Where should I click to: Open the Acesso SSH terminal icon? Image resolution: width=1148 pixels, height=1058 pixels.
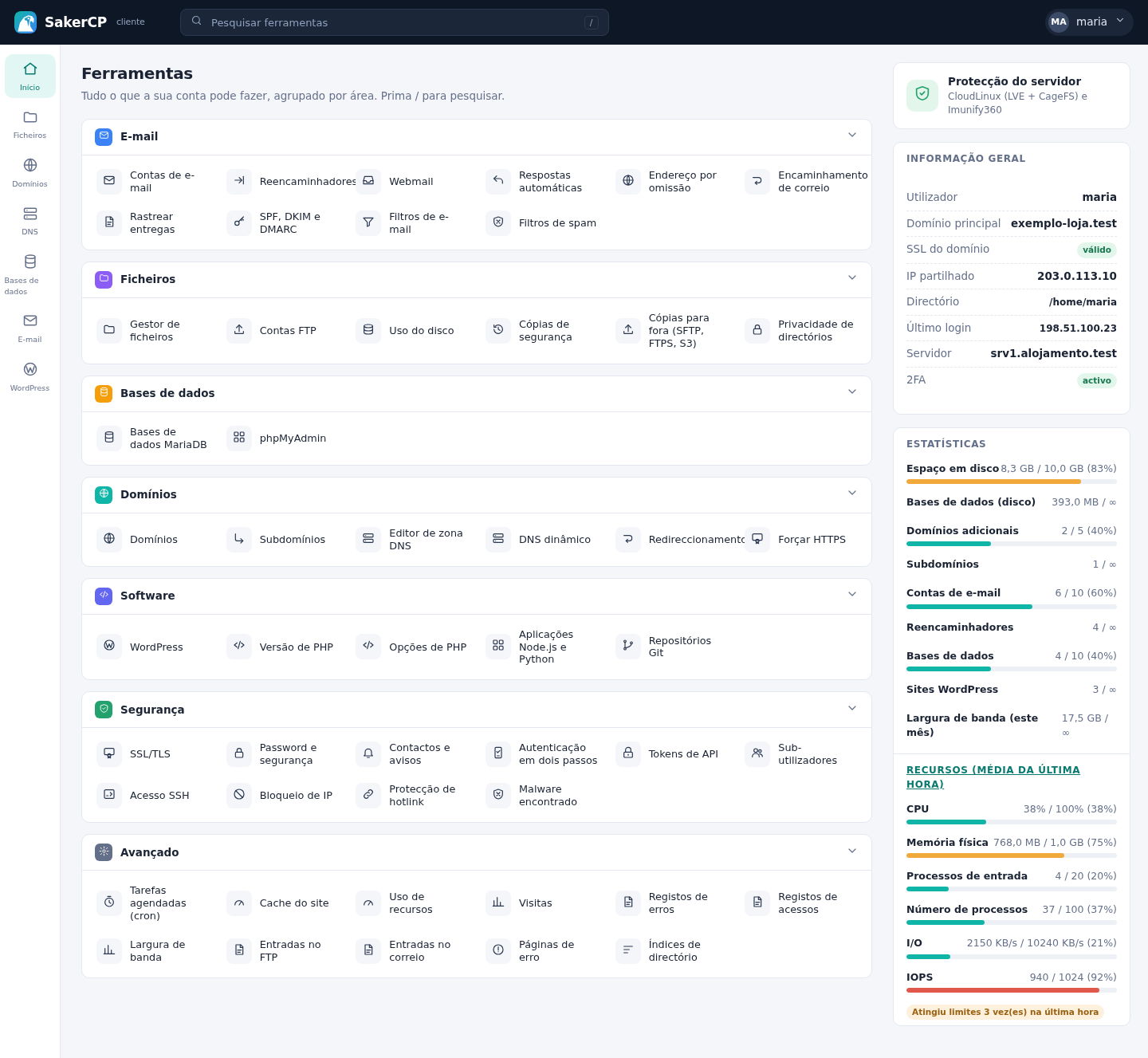pos(109,795)
